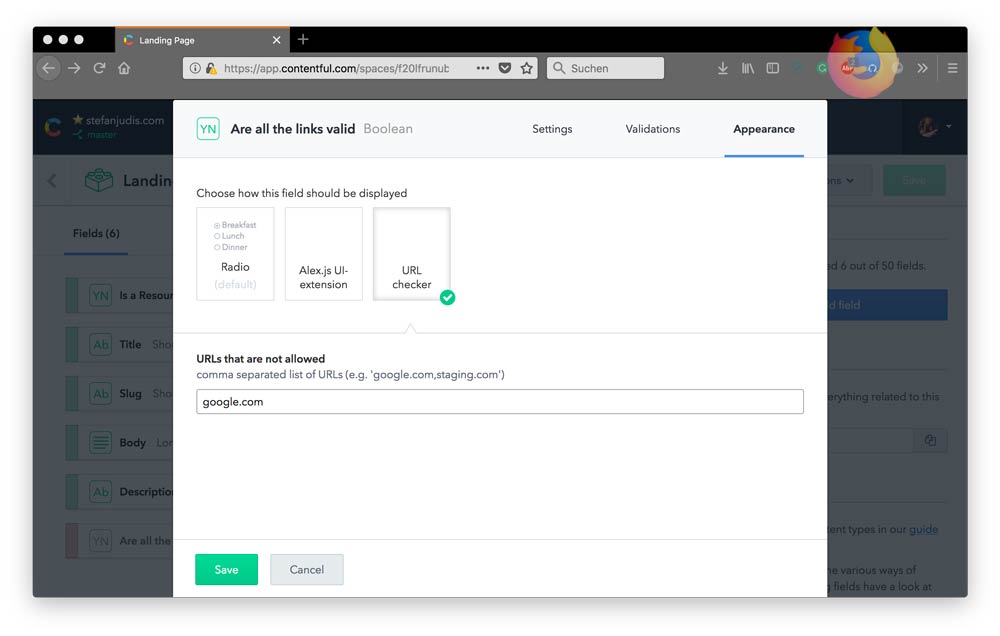The width and height of the screenshot is (1000, 636).
Task: Toggle the browser sidebar icon
Action: pyautogui.click(x=772, y=68)
